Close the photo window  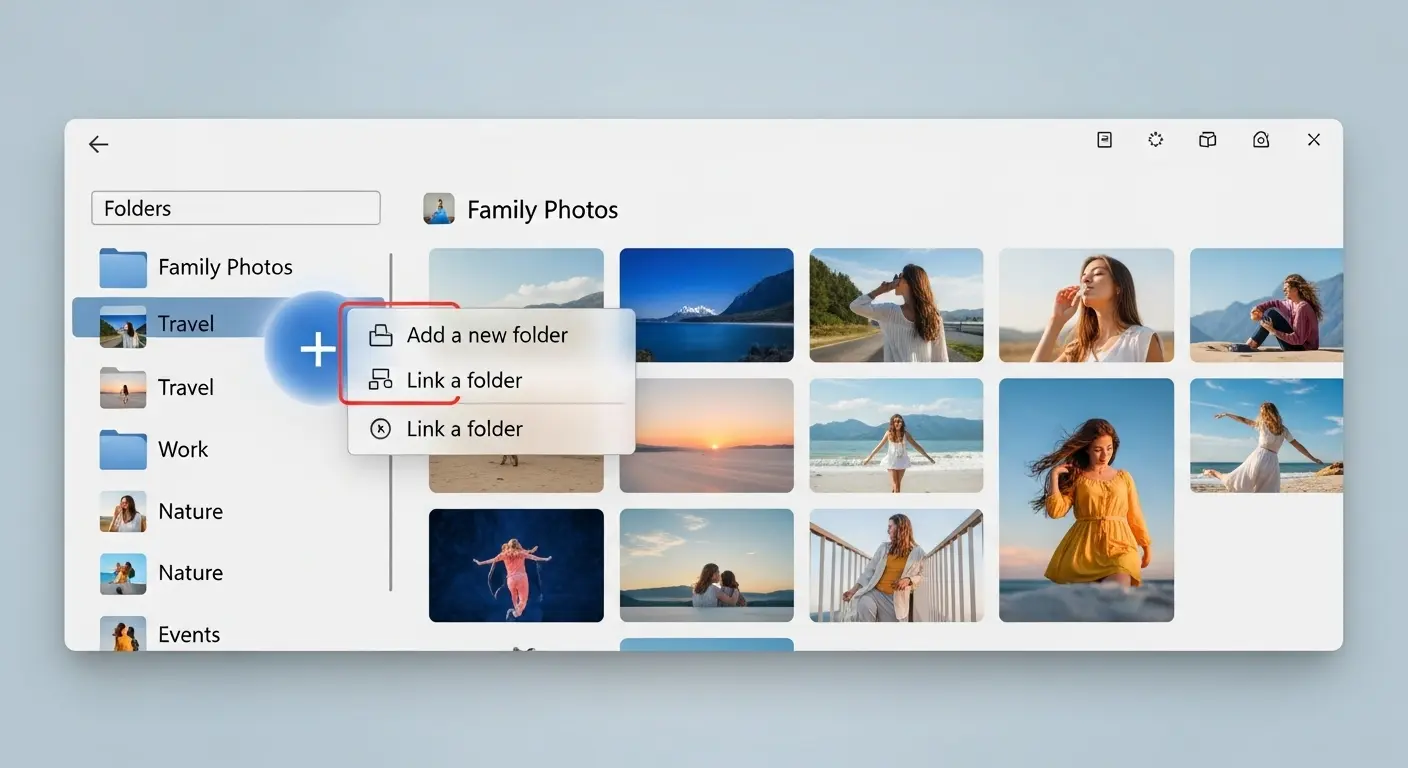(1314, 140)
